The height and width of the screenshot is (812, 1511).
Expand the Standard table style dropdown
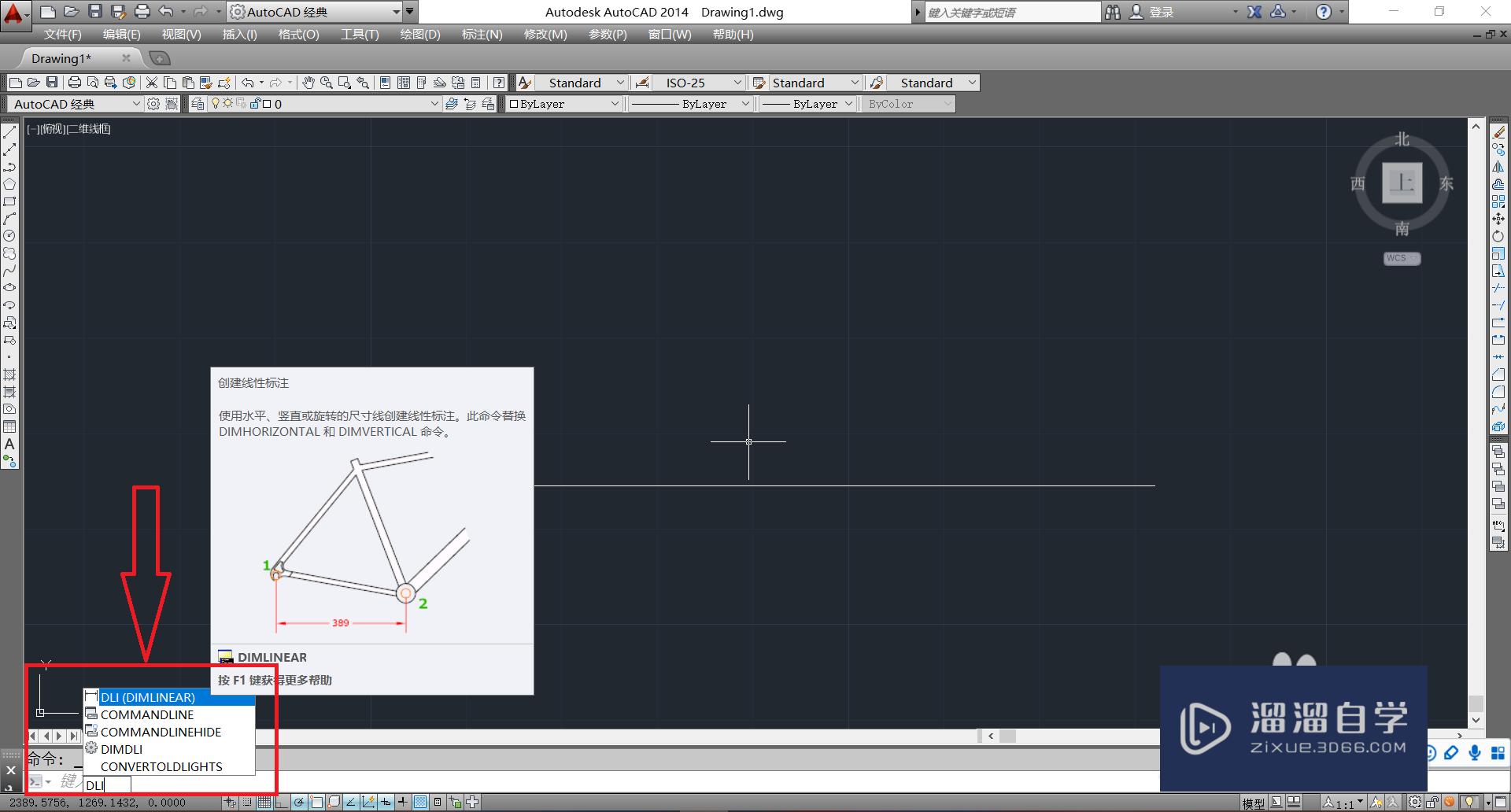855,83
